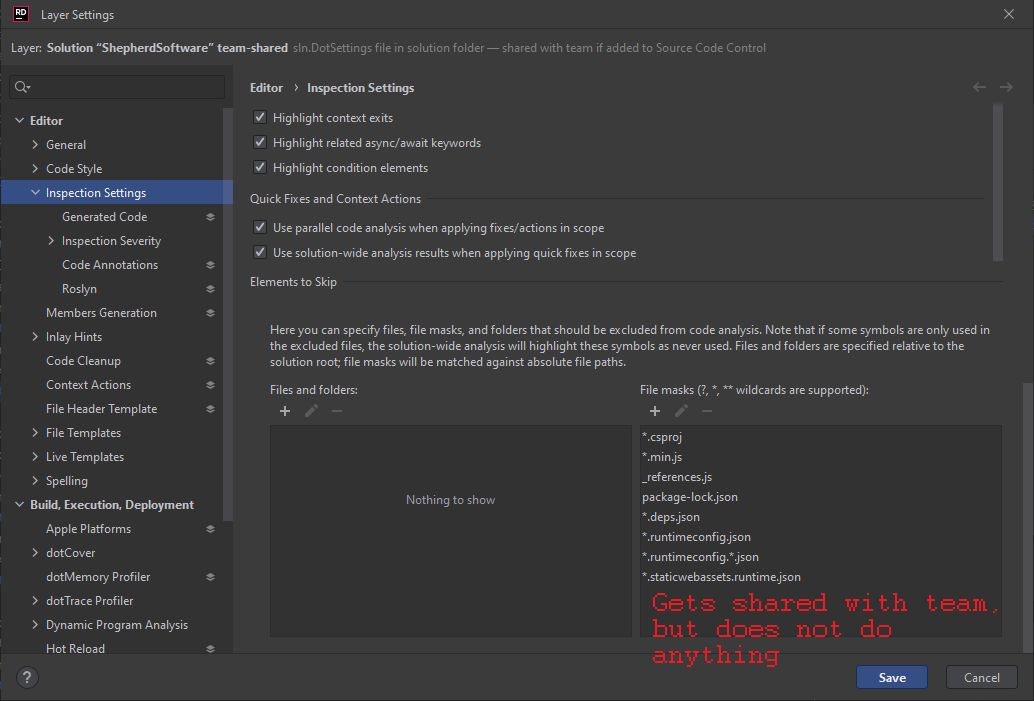The width and height of the screenshot is (1034, 701).
Task: Collapse the Inspection Settings node
Action: pyautogui.click(x=35, y=193)
